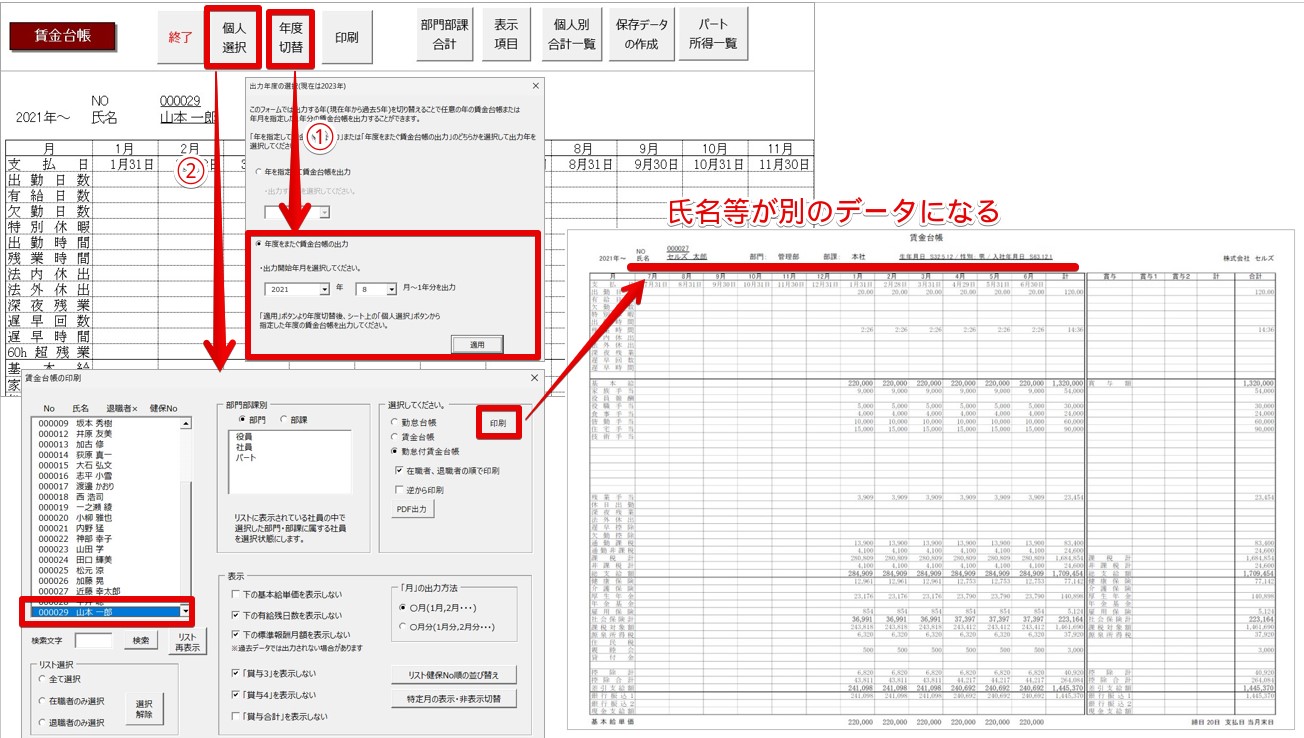The height and width of the screenshot is (738, 1304).
Task: Click the 年度切替 toolbar button
Action: tap(291, 37)
